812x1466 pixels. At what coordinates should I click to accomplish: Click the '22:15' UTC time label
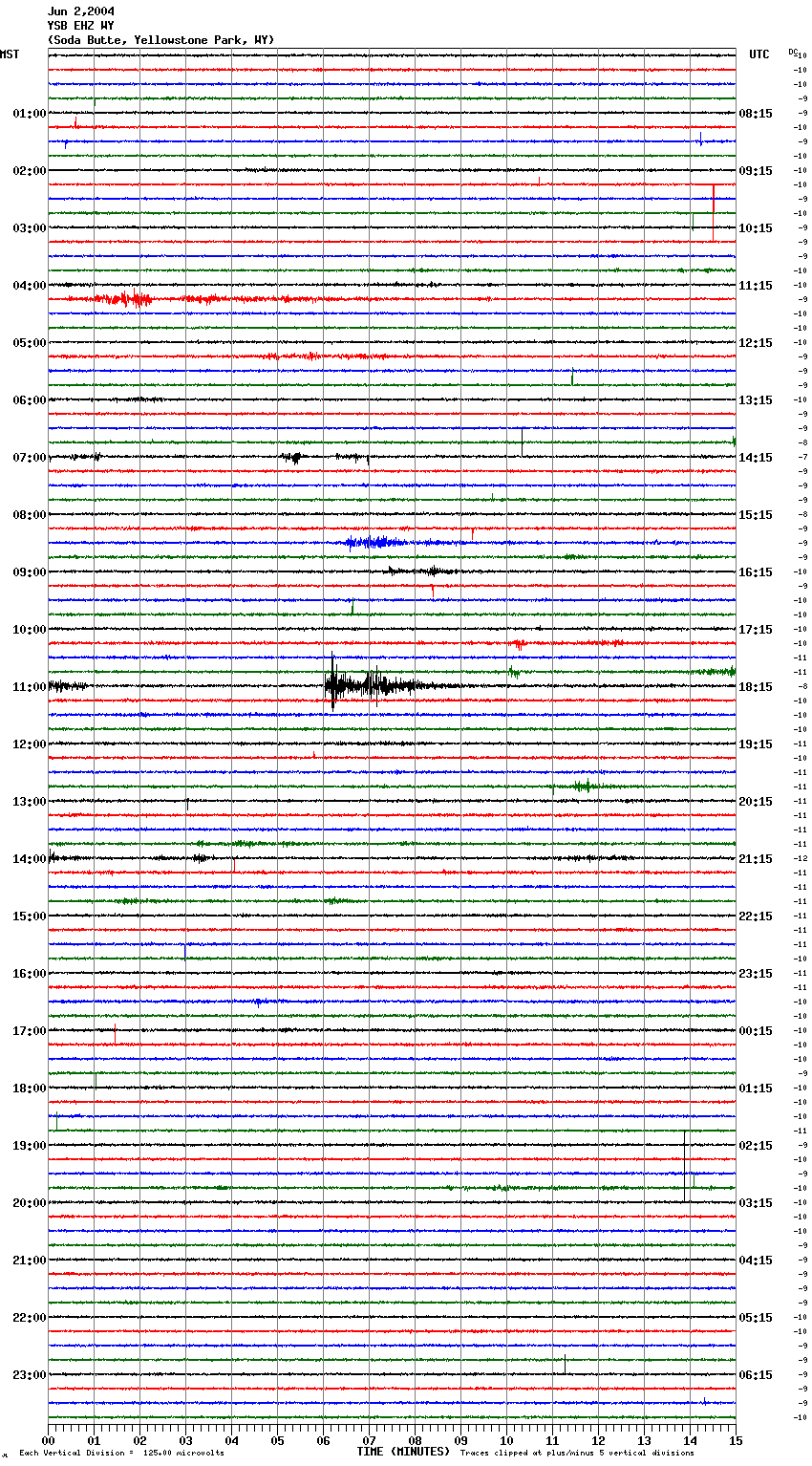coord(756,916)
